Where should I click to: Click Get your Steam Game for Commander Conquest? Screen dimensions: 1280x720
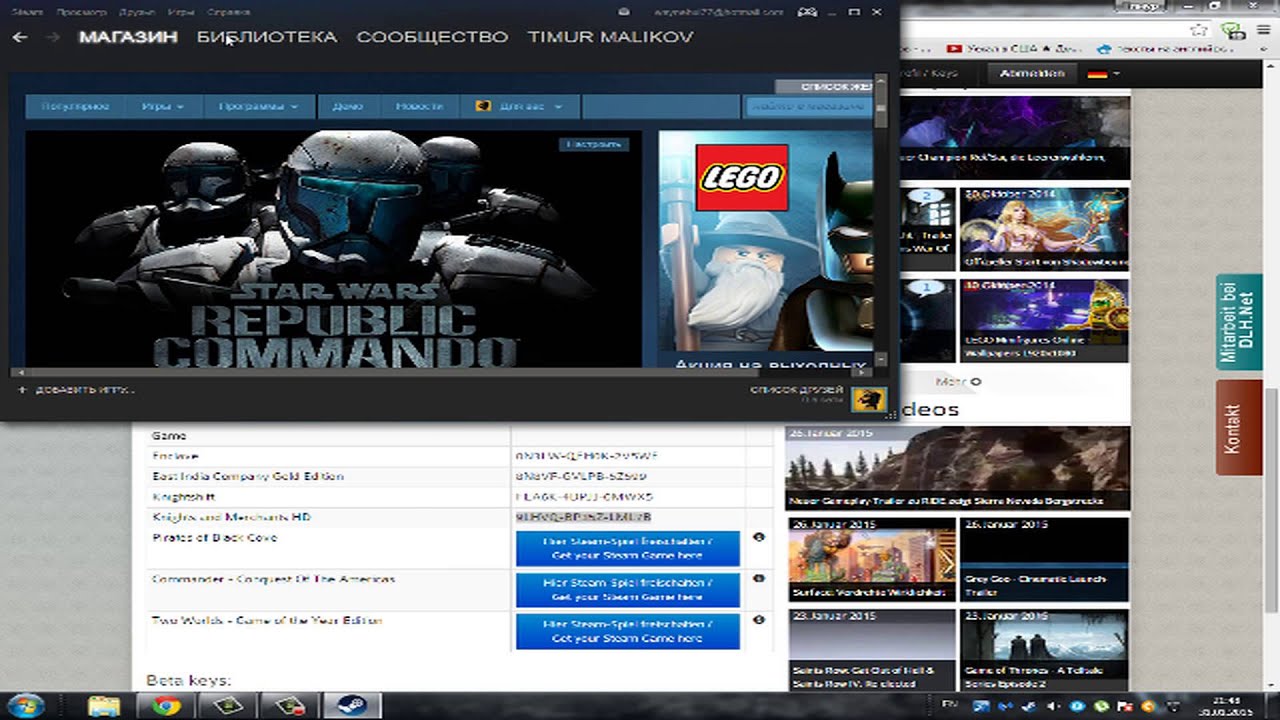[627, 589]
